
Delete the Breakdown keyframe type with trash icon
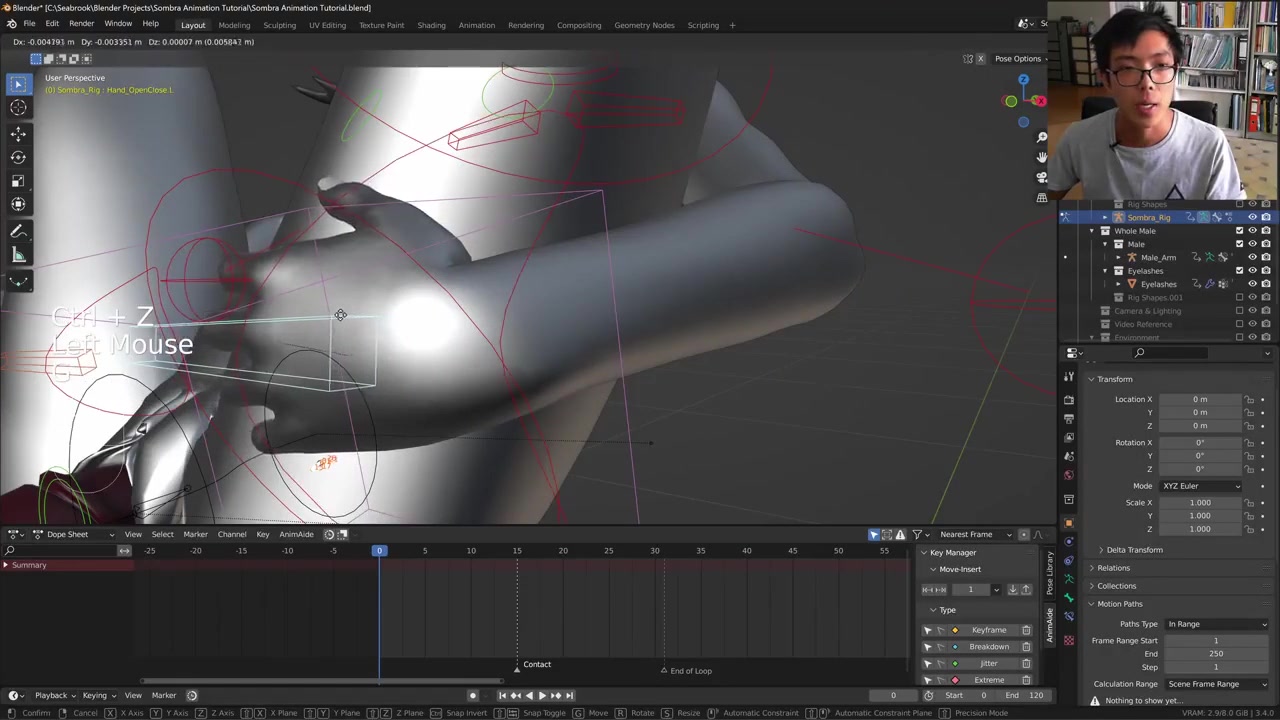coord(1026,647)
